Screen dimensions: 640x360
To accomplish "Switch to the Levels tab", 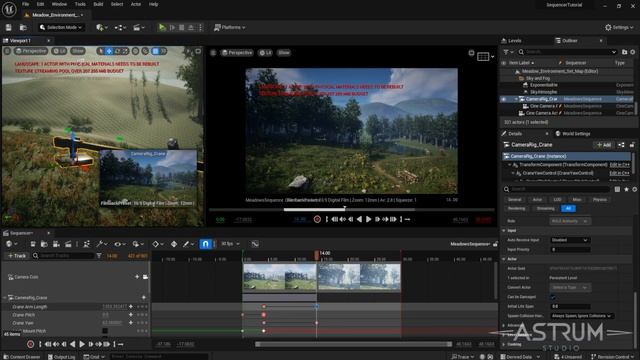I will click(511, 41).
